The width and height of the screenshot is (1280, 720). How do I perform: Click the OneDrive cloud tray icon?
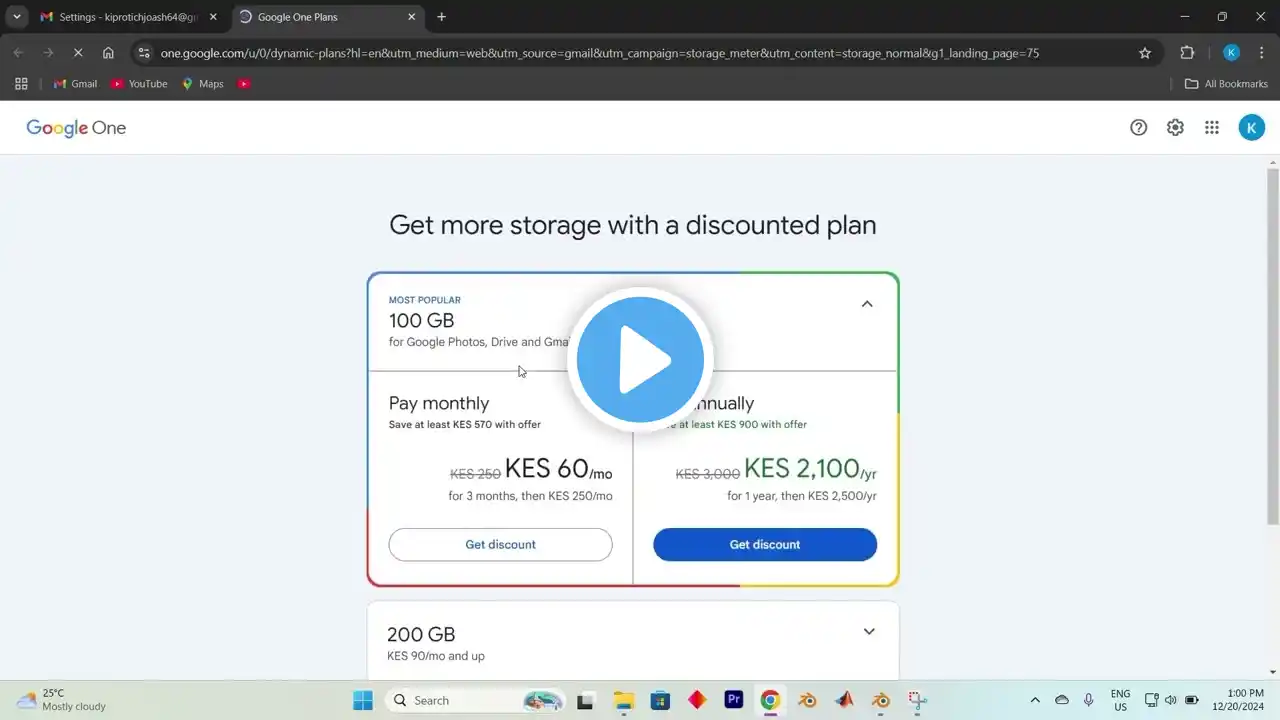coord(1062,700)
